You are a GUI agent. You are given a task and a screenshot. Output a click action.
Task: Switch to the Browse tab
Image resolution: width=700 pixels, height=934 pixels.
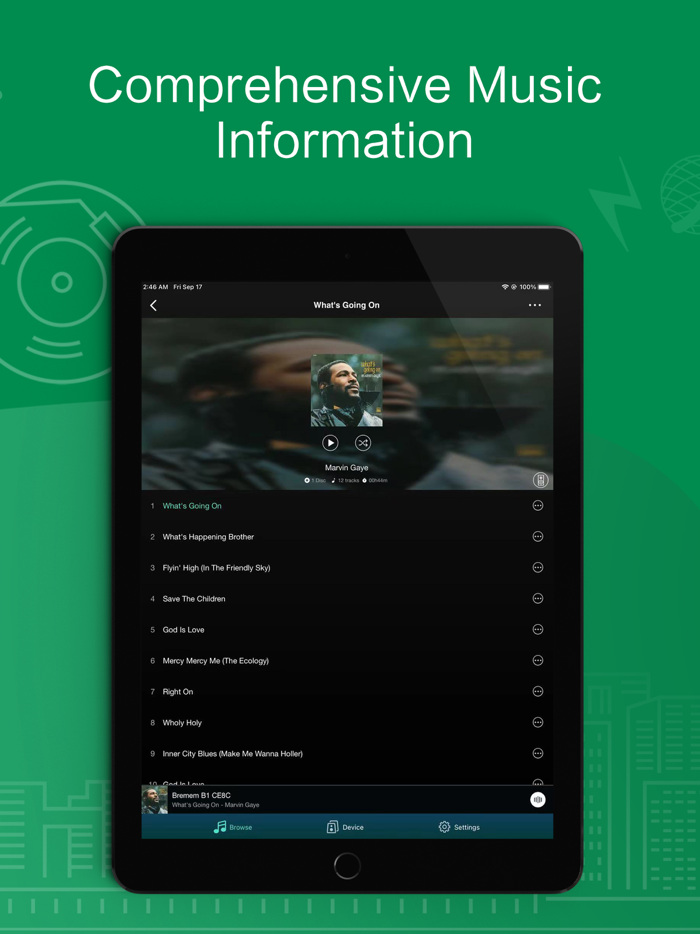click(x=233, y=827)
